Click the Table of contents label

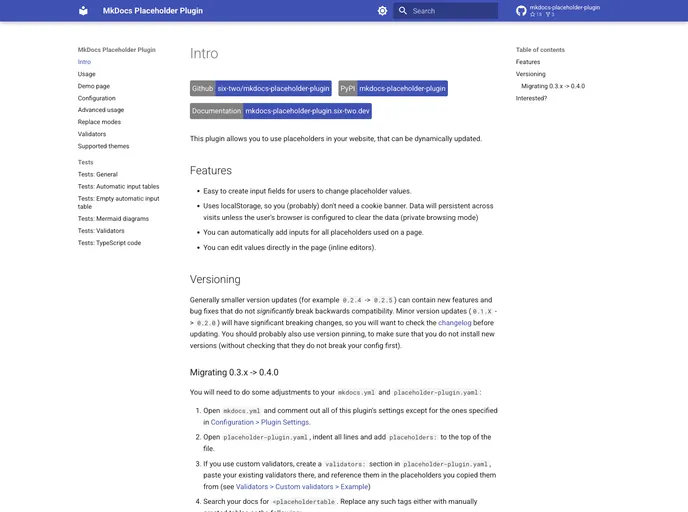click(540, 50)
